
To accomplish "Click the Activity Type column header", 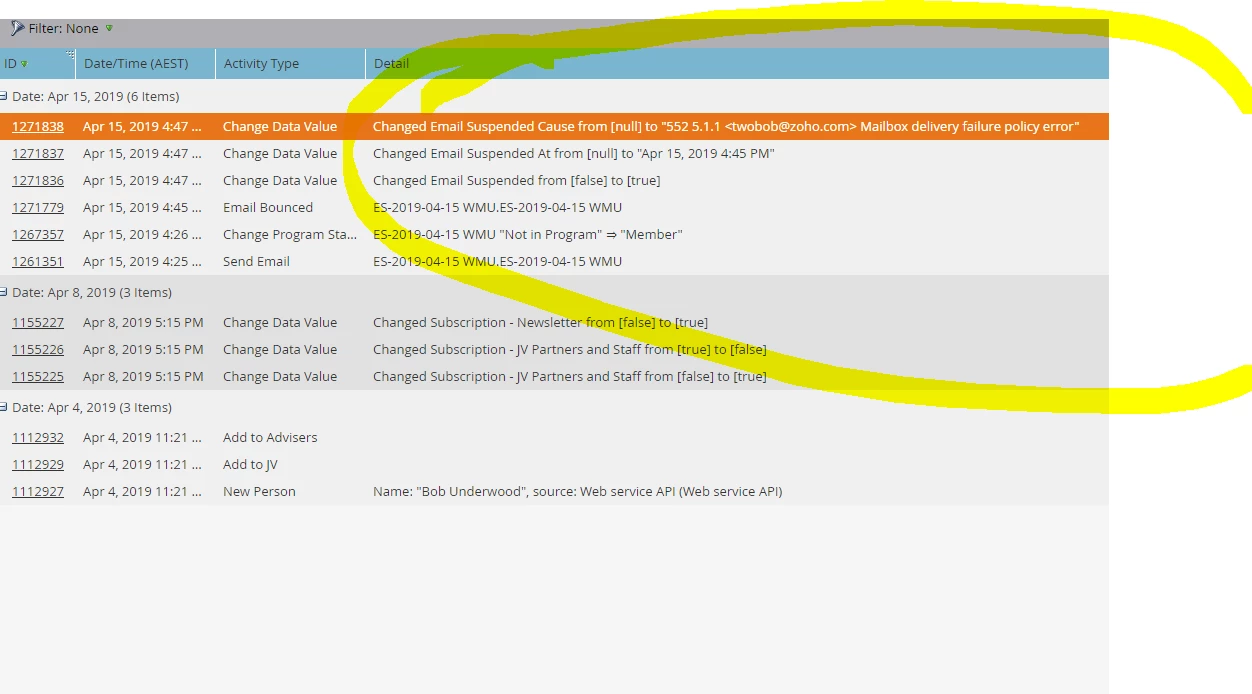I will [291, 63].
